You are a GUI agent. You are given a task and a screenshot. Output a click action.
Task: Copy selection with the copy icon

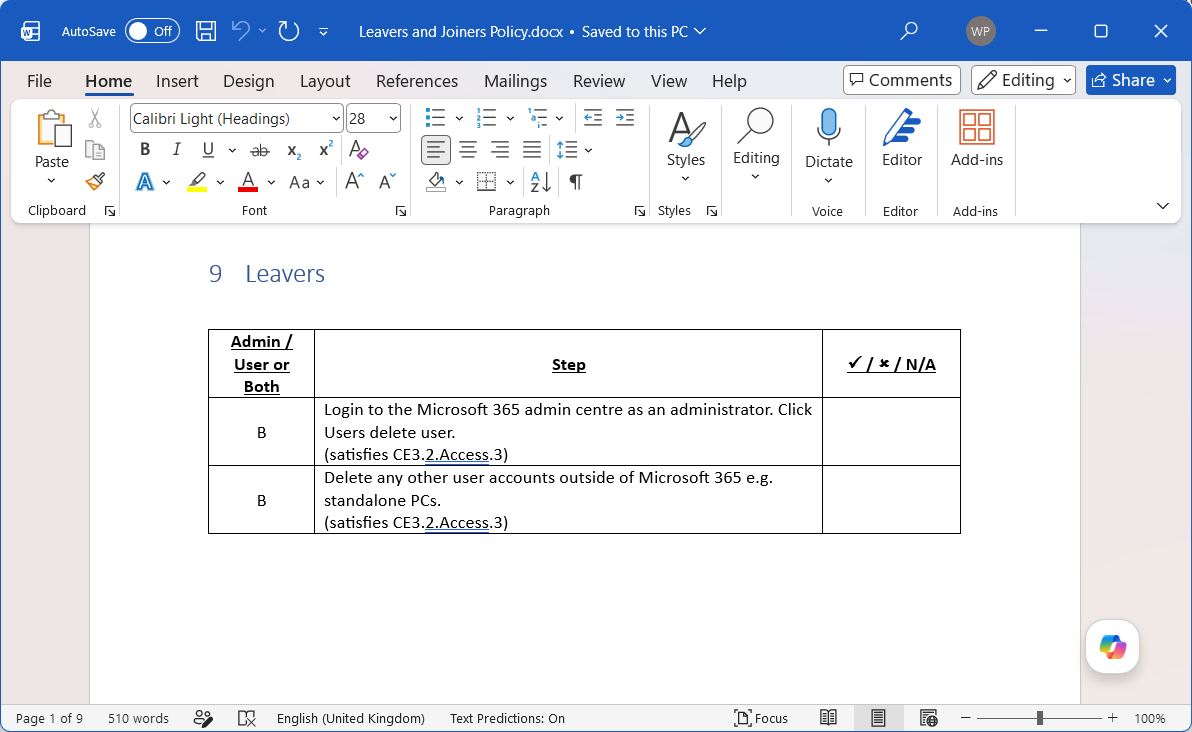[x=94, y=150]
